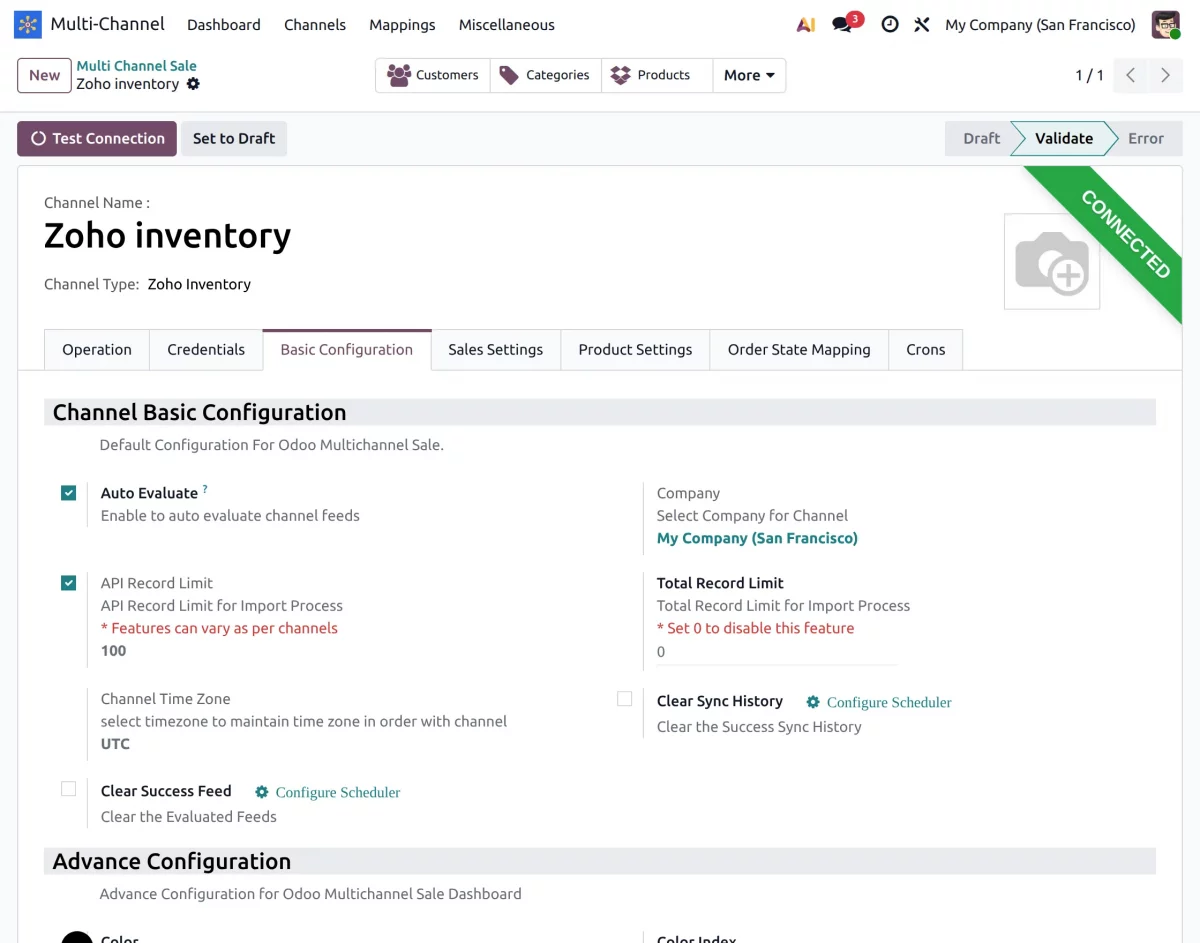Open the Customers smart button
This screenshot has height=943, width=1200.
pyautogui.click(x=433, y=75)
